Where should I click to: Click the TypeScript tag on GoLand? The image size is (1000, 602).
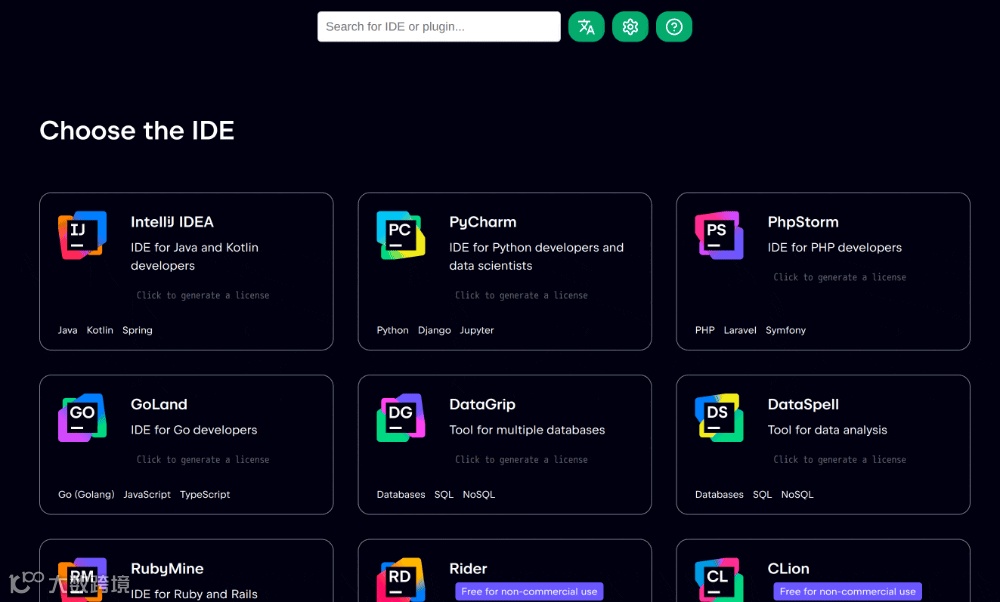205,495
